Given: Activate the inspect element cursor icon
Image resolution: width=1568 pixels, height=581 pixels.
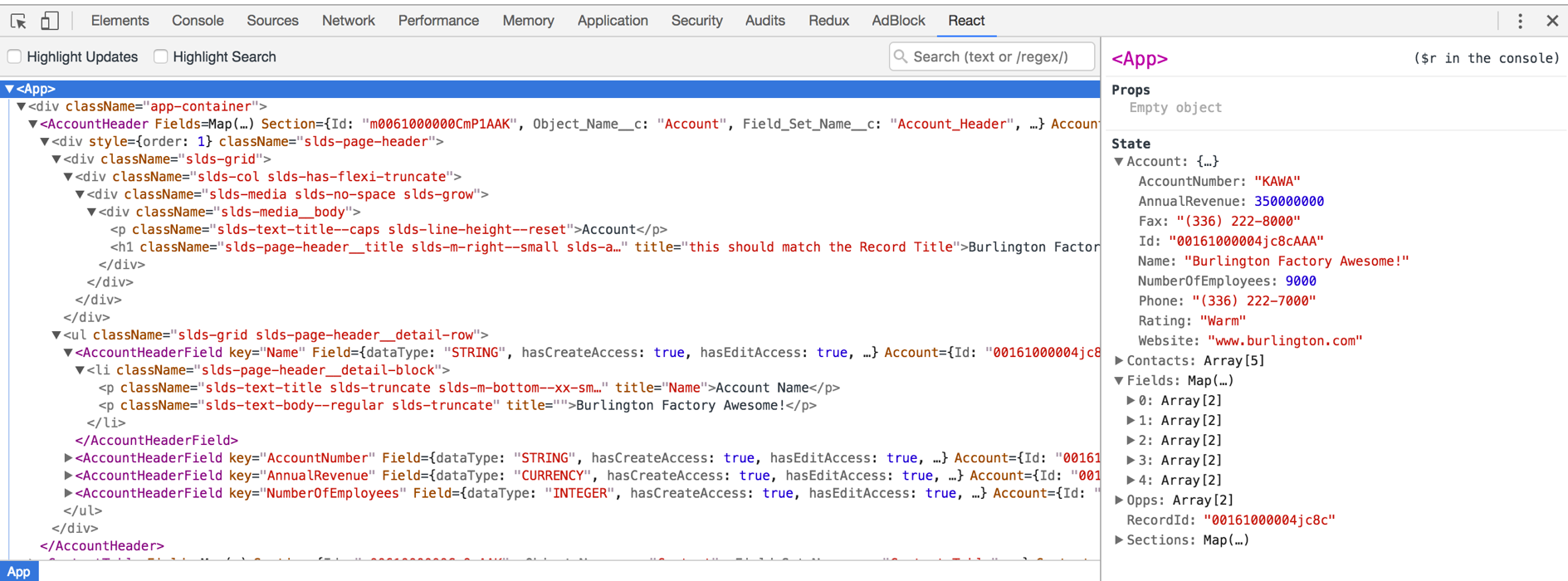Looking at the screenshot, I should point(18,21).
